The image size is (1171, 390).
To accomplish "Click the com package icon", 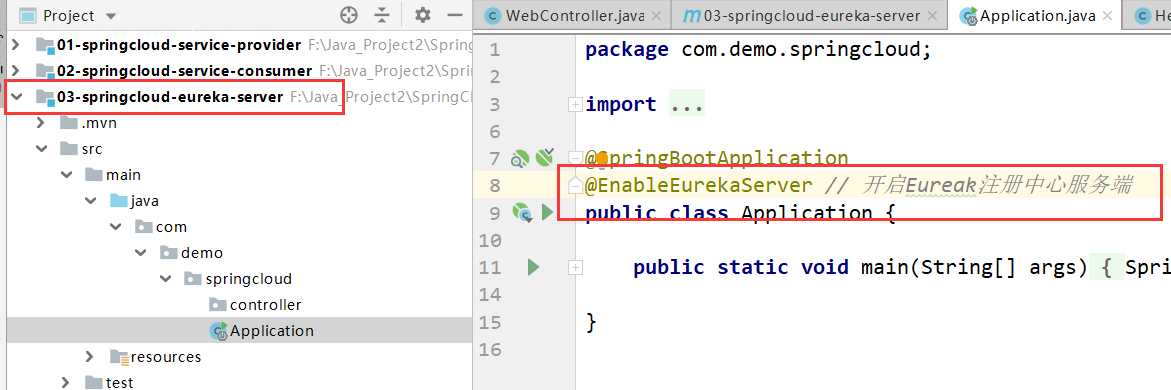I will (143, 226).
